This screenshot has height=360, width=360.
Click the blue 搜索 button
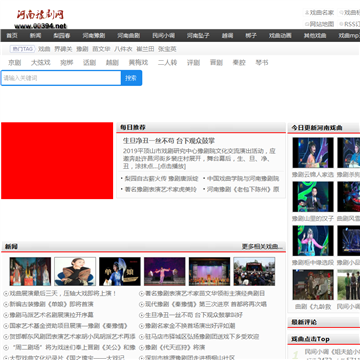[131, 78]
